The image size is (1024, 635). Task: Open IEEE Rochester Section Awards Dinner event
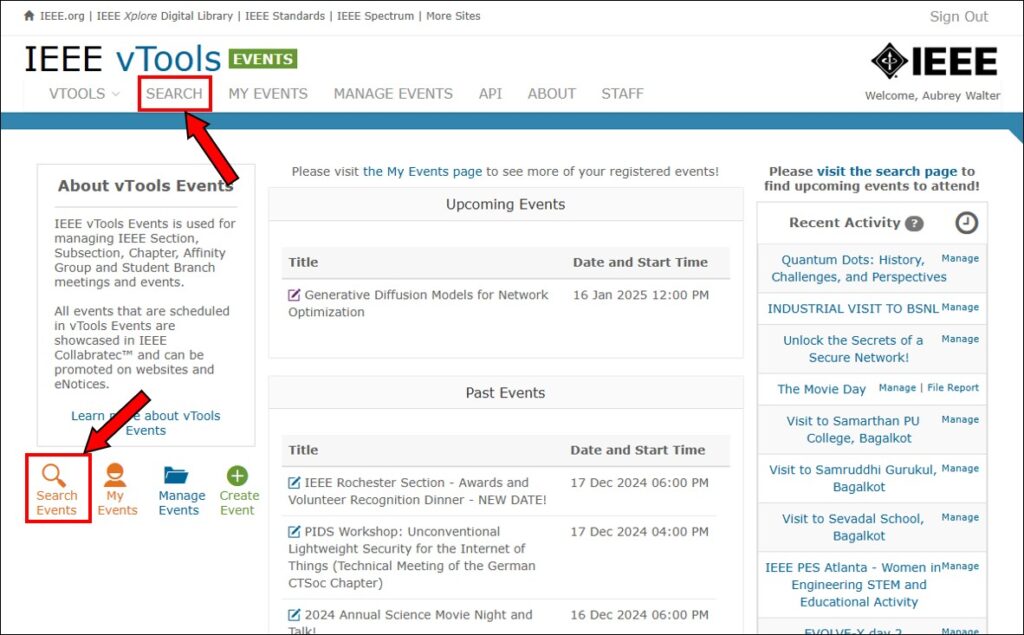417,491
